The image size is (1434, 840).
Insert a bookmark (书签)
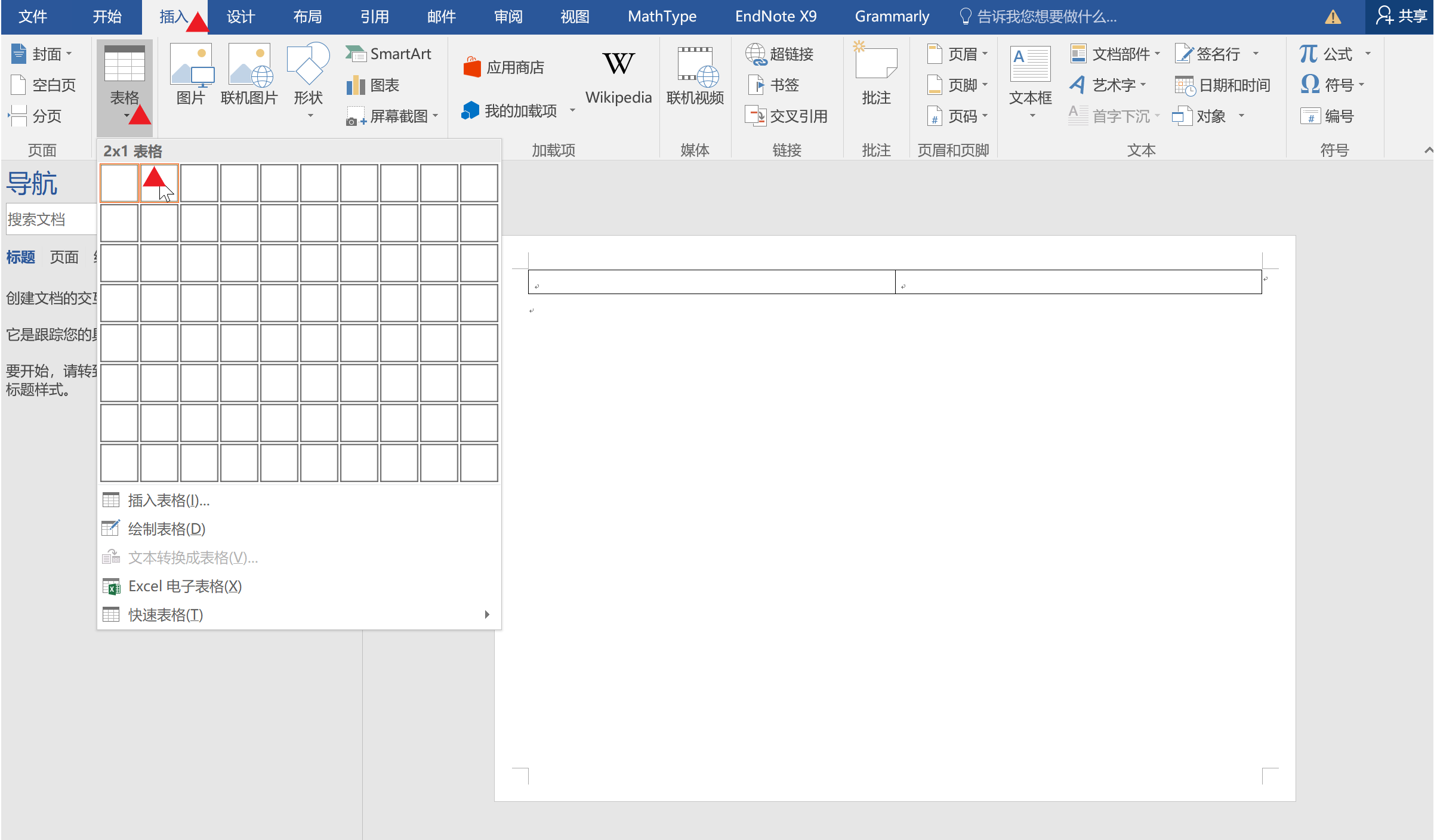tap(773, 85)
